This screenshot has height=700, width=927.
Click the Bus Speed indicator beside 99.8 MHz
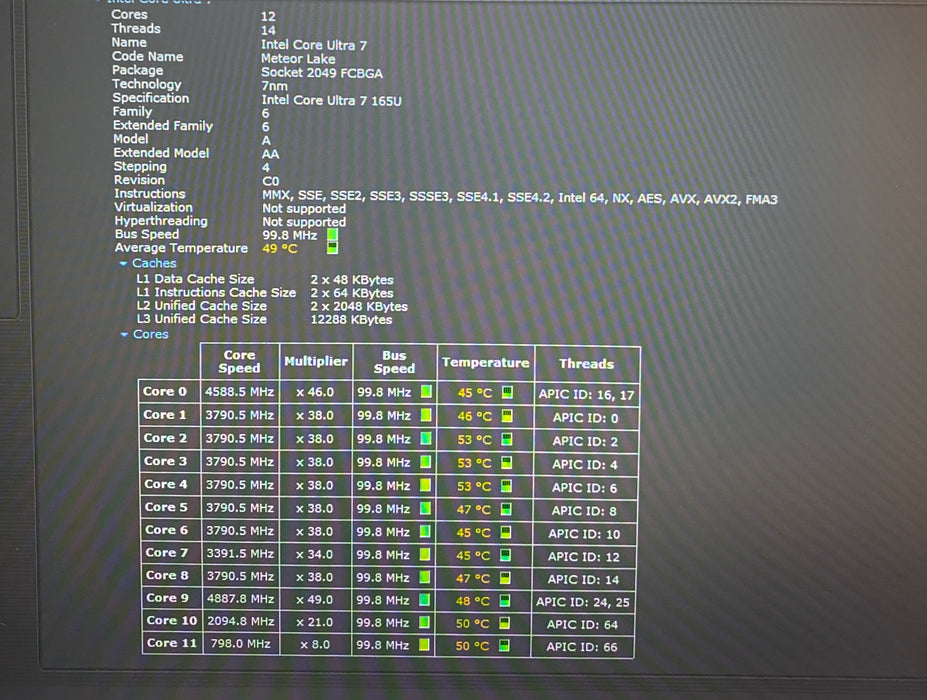click(333, 235)
